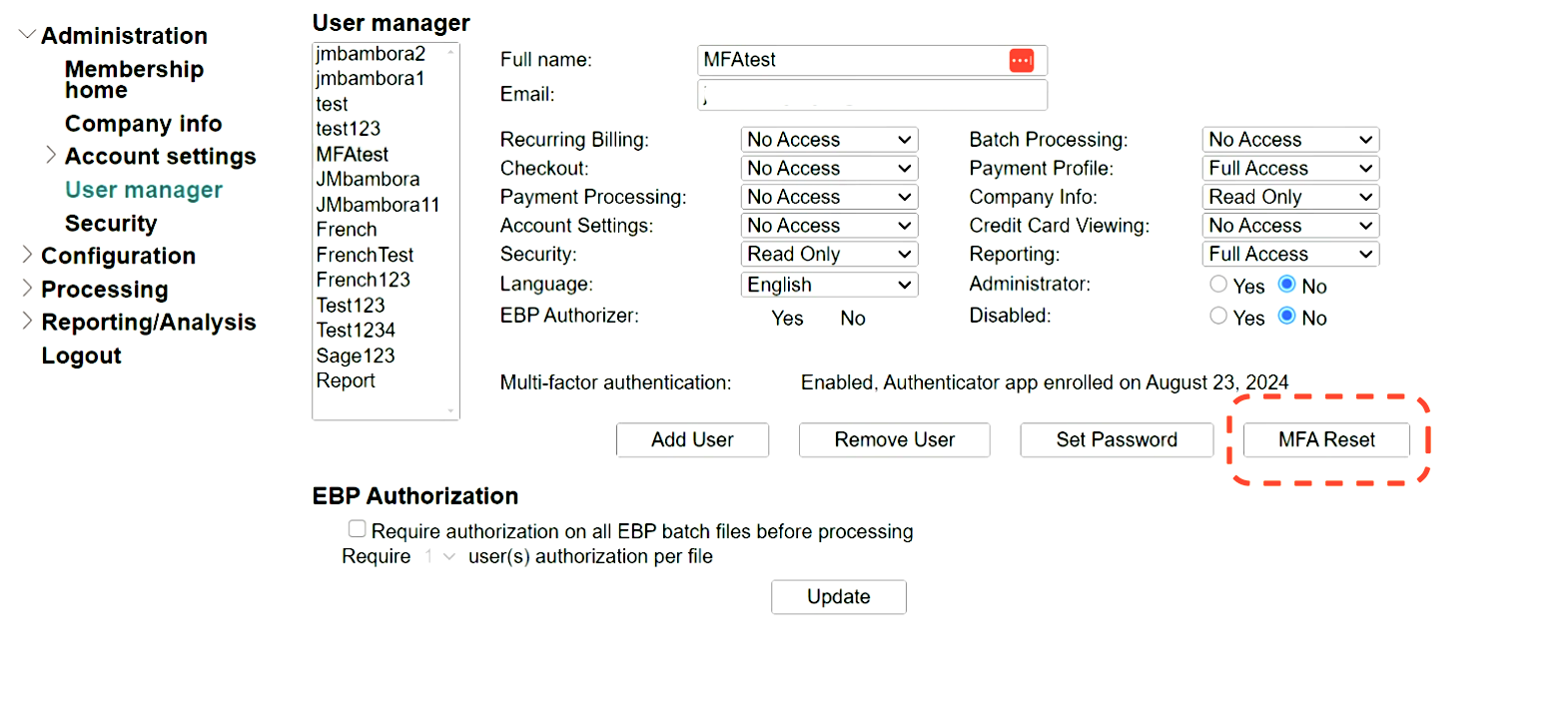Enable authorization requirement on all EBP batch files
The height and width of the screenshot is (717, 1568).
pyautogui.click(x=357, y=528)
